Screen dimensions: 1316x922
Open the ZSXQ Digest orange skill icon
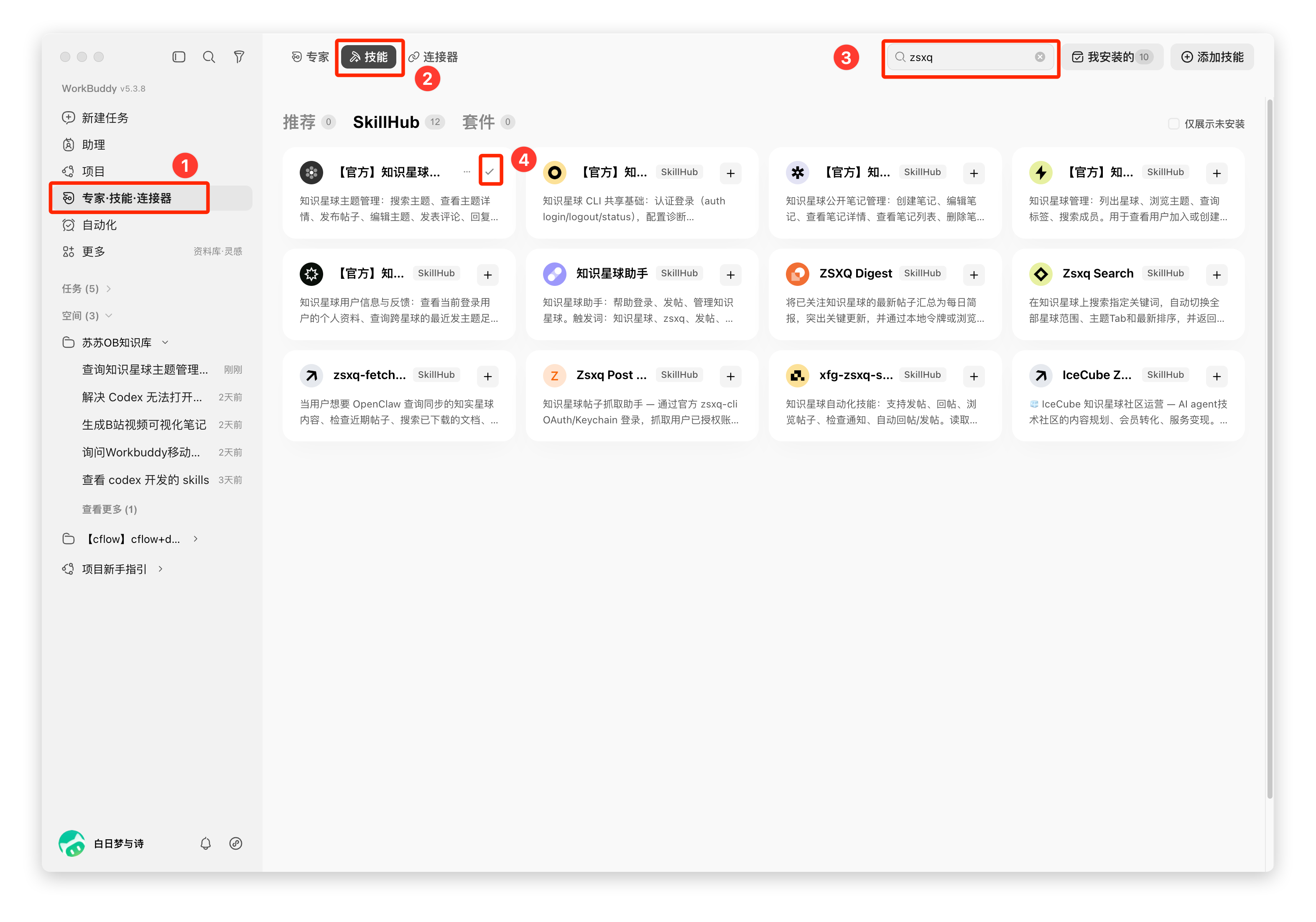797,274
